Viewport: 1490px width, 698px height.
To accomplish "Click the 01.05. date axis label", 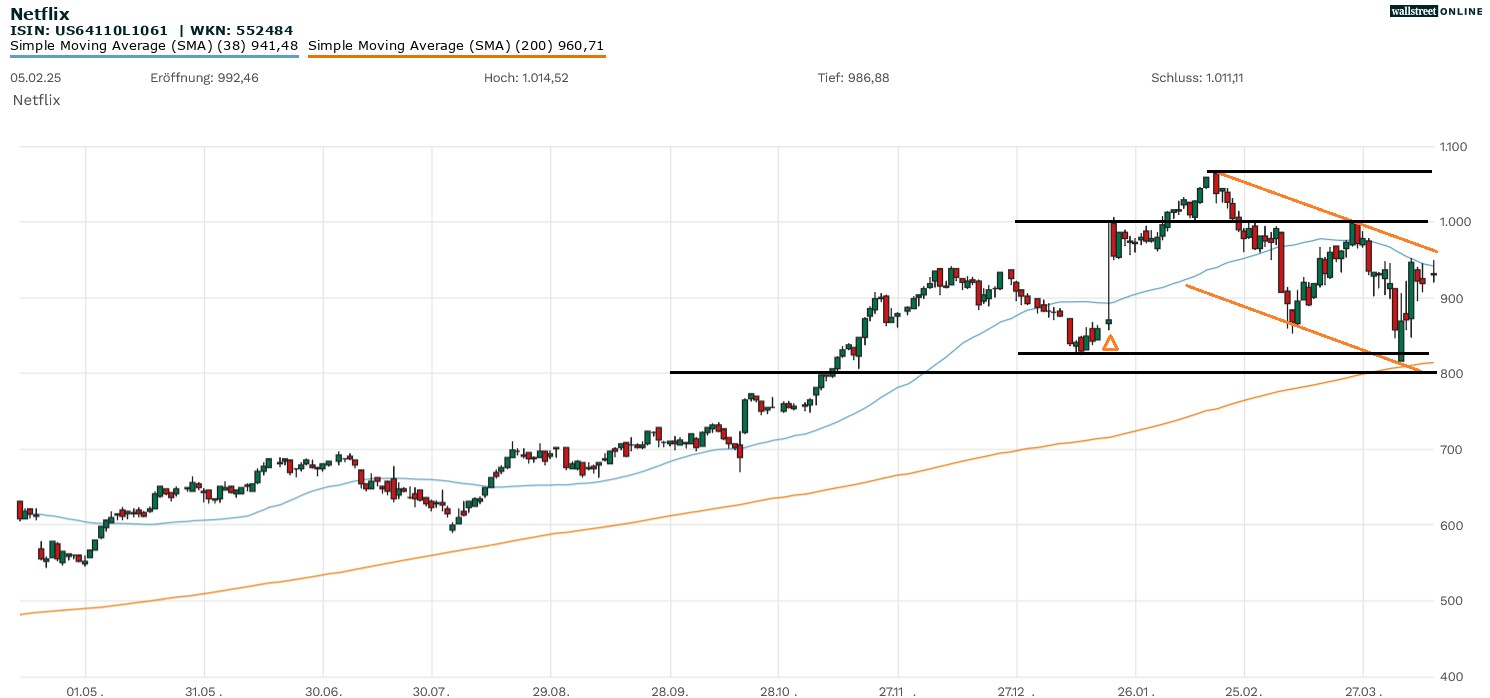I will [85, 691].
